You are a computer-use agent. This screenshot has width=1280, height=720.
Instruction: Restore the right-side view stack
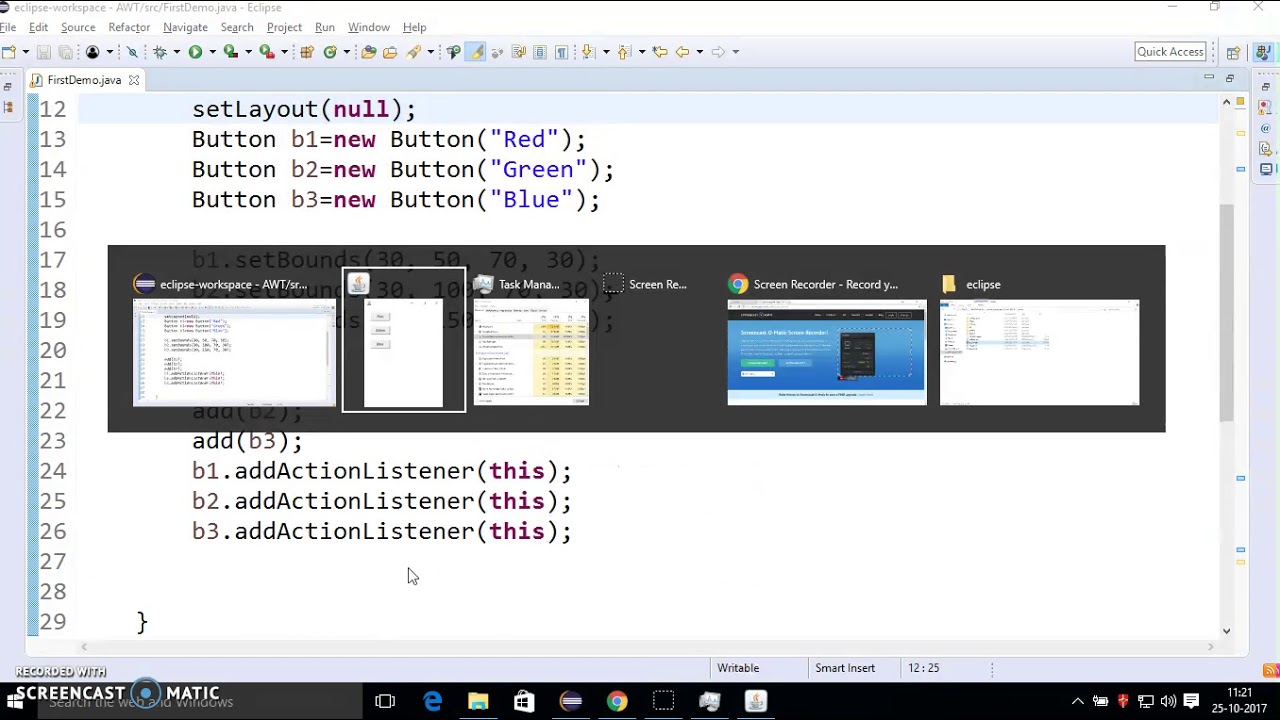1266,87
